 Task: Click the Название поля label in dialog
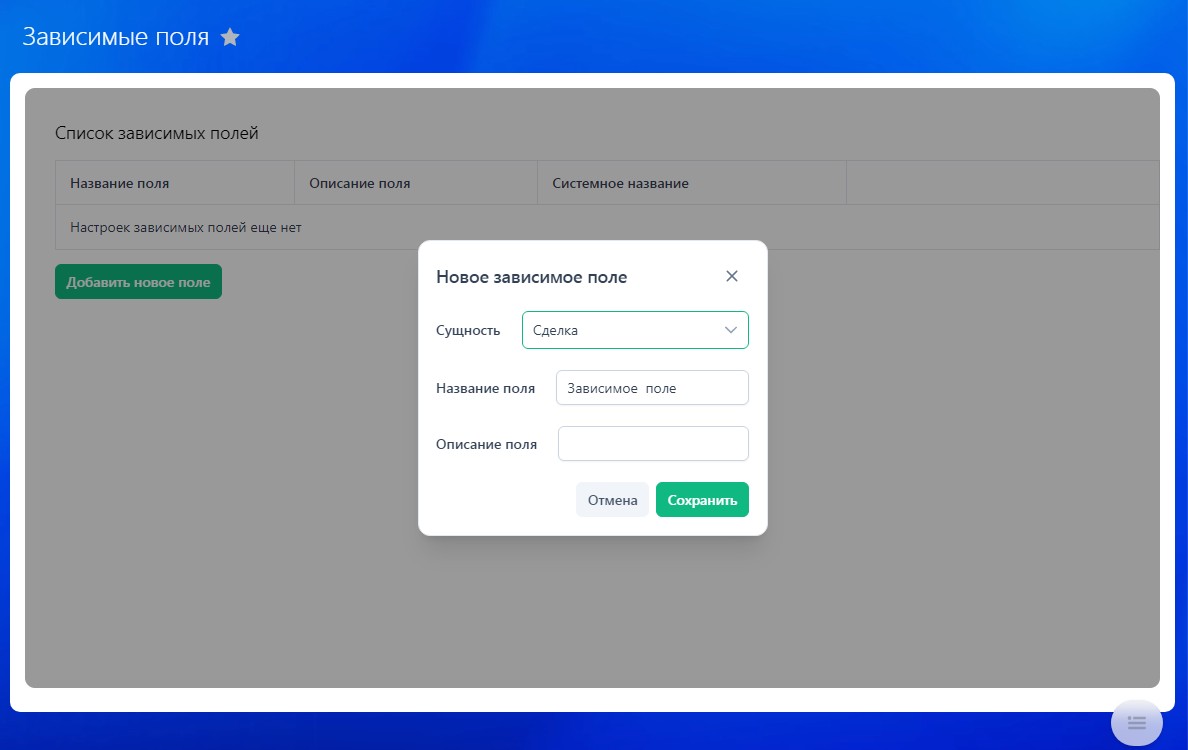pyautogui.click(x=485, y=388)
